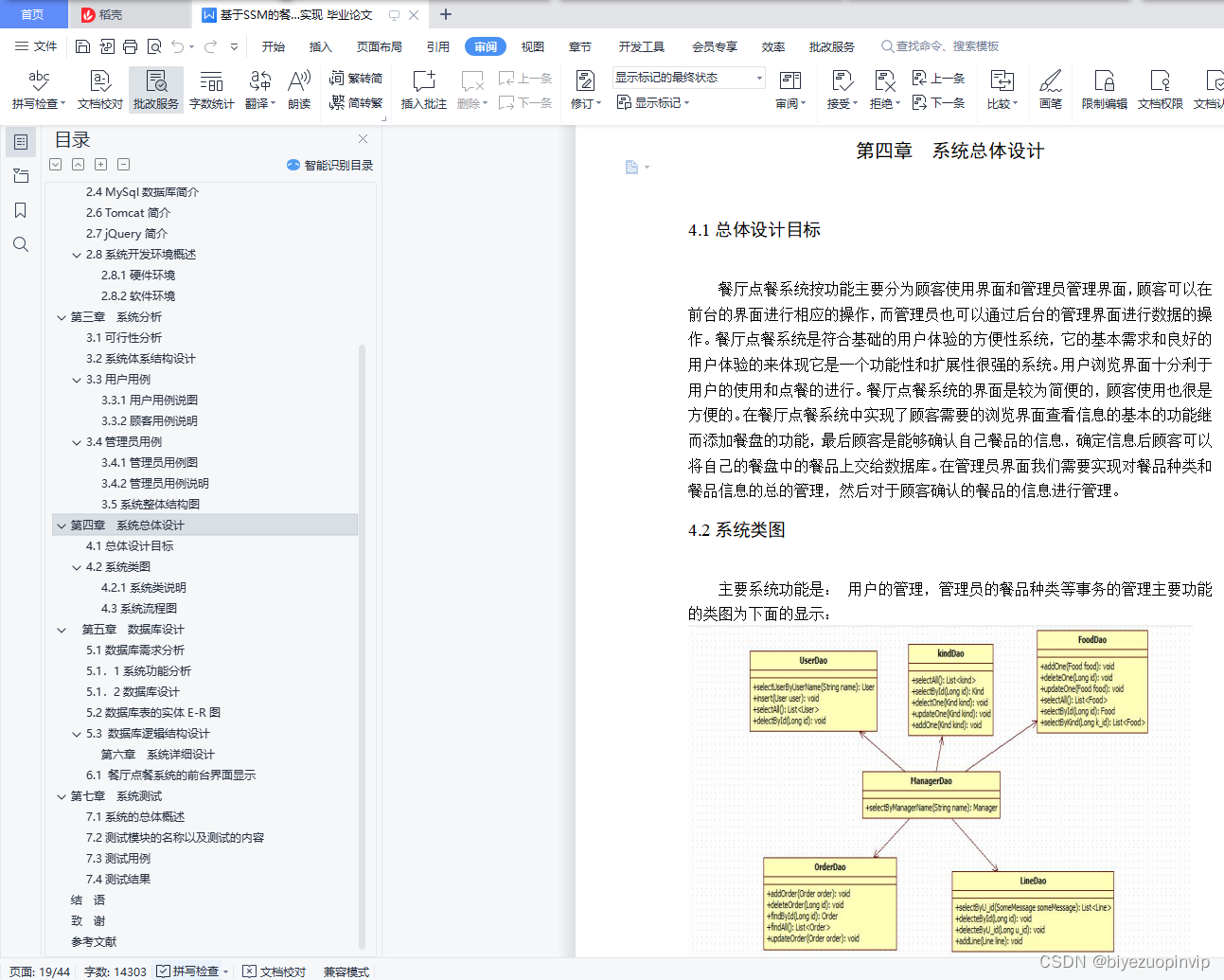This screenshot has height=980, width=1224.
Task: Open search icon in left sidebar
Action: pyautogui.click(x=21, y=244)
